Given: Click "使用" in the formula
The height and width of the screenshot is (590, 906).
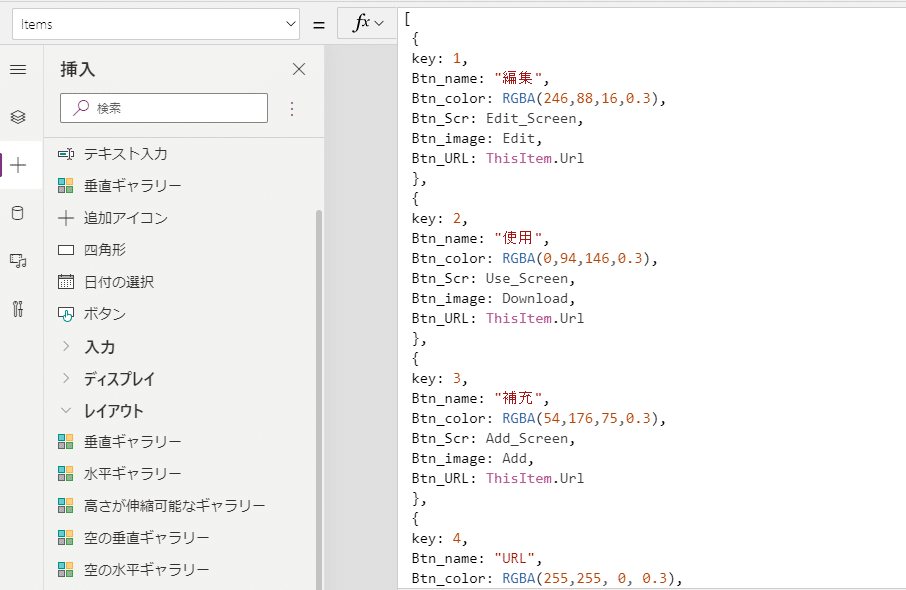Looking at the screenshot, I should point(518,238).
